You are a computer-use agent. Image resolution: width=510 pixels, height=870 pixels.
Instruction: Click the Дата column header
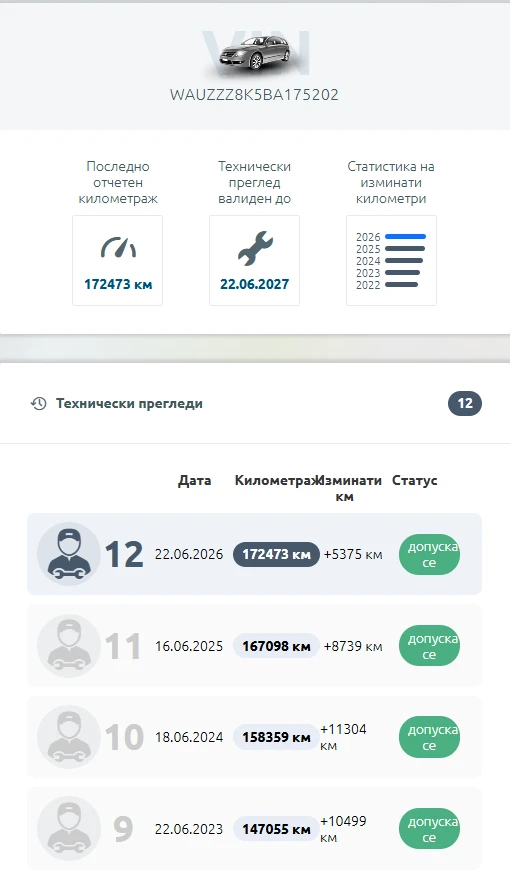(x=194, y=480)
